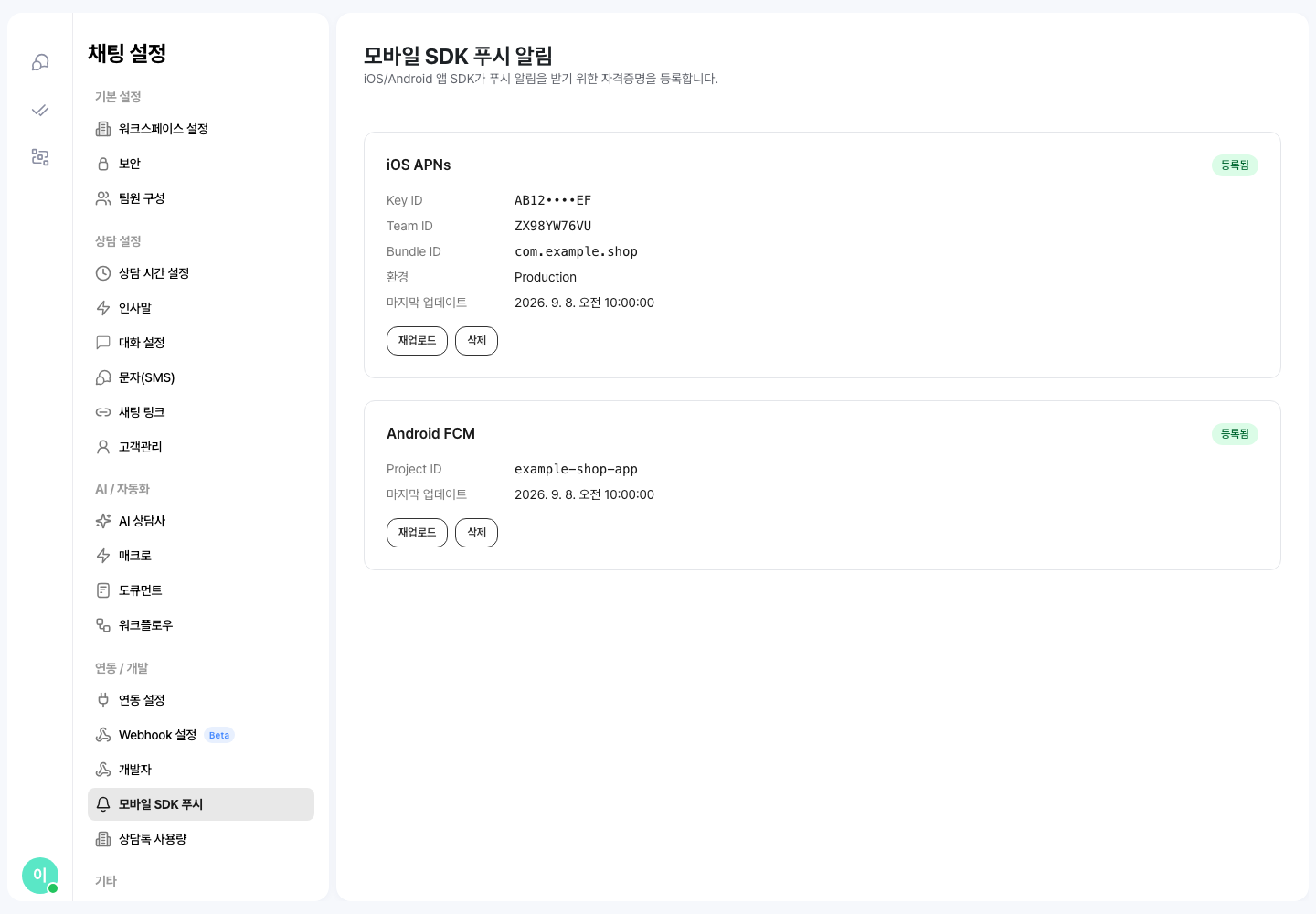Click the clock icon beside 상담 시간 설정

pyautogui.click(x=103, y=273)
